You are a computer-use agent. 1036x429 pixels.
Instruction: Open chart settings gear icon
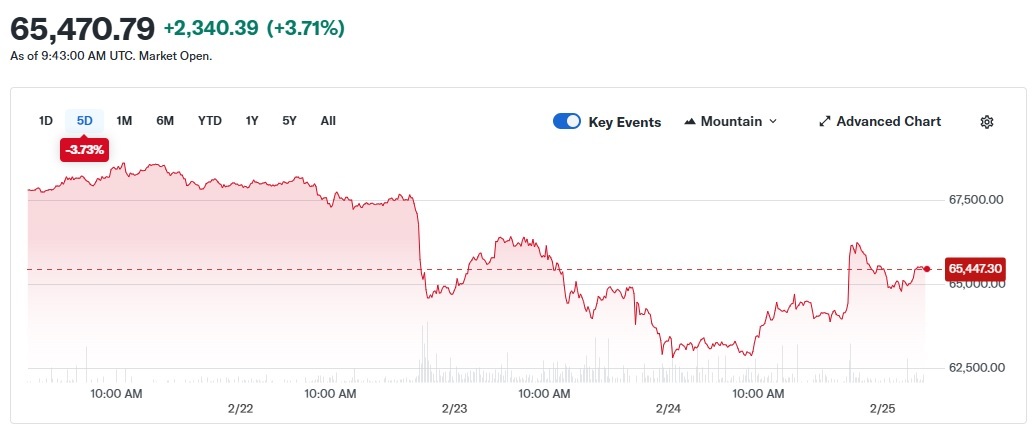[986, 122]
